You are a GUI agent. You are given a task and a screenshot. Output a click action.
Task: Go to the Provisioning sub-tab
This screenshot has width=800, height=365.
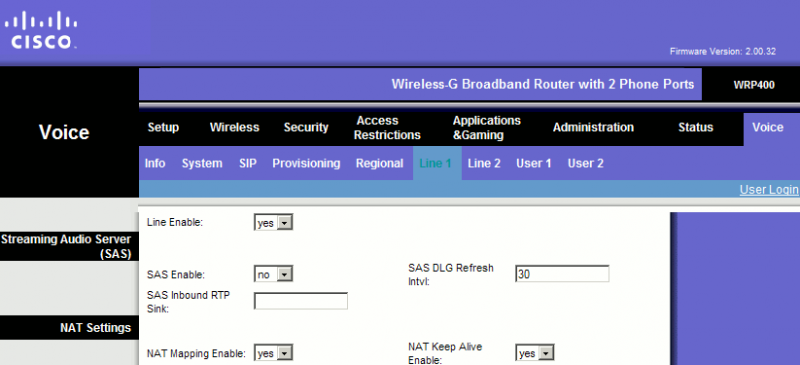click(306, 163)
